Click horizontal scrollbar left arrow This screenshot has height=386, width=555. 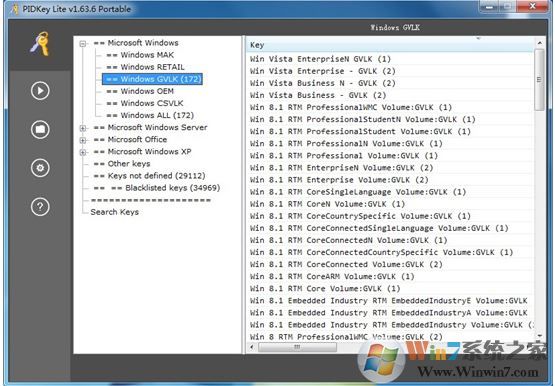252,347
